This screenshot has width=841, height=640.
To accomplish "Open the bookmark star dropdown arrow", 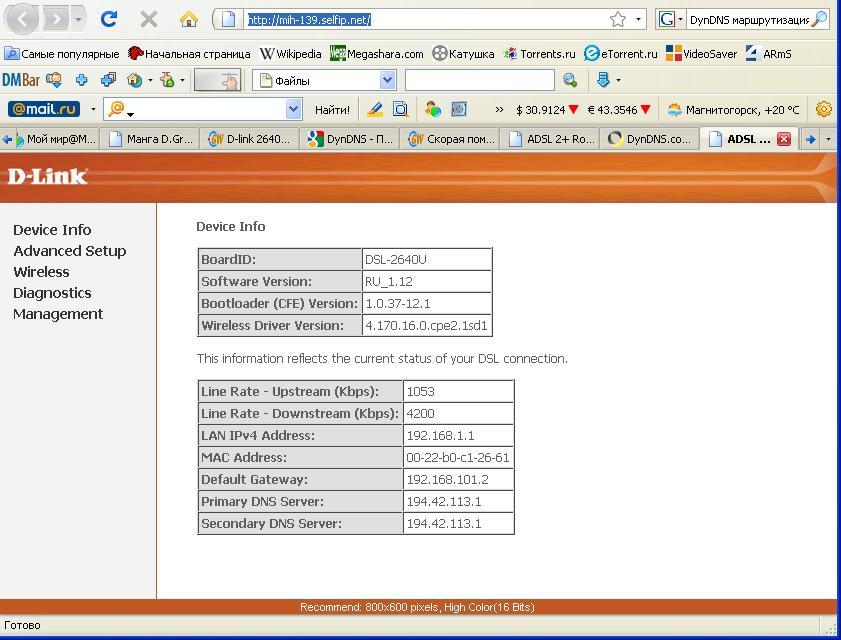I will coord(638,20).
